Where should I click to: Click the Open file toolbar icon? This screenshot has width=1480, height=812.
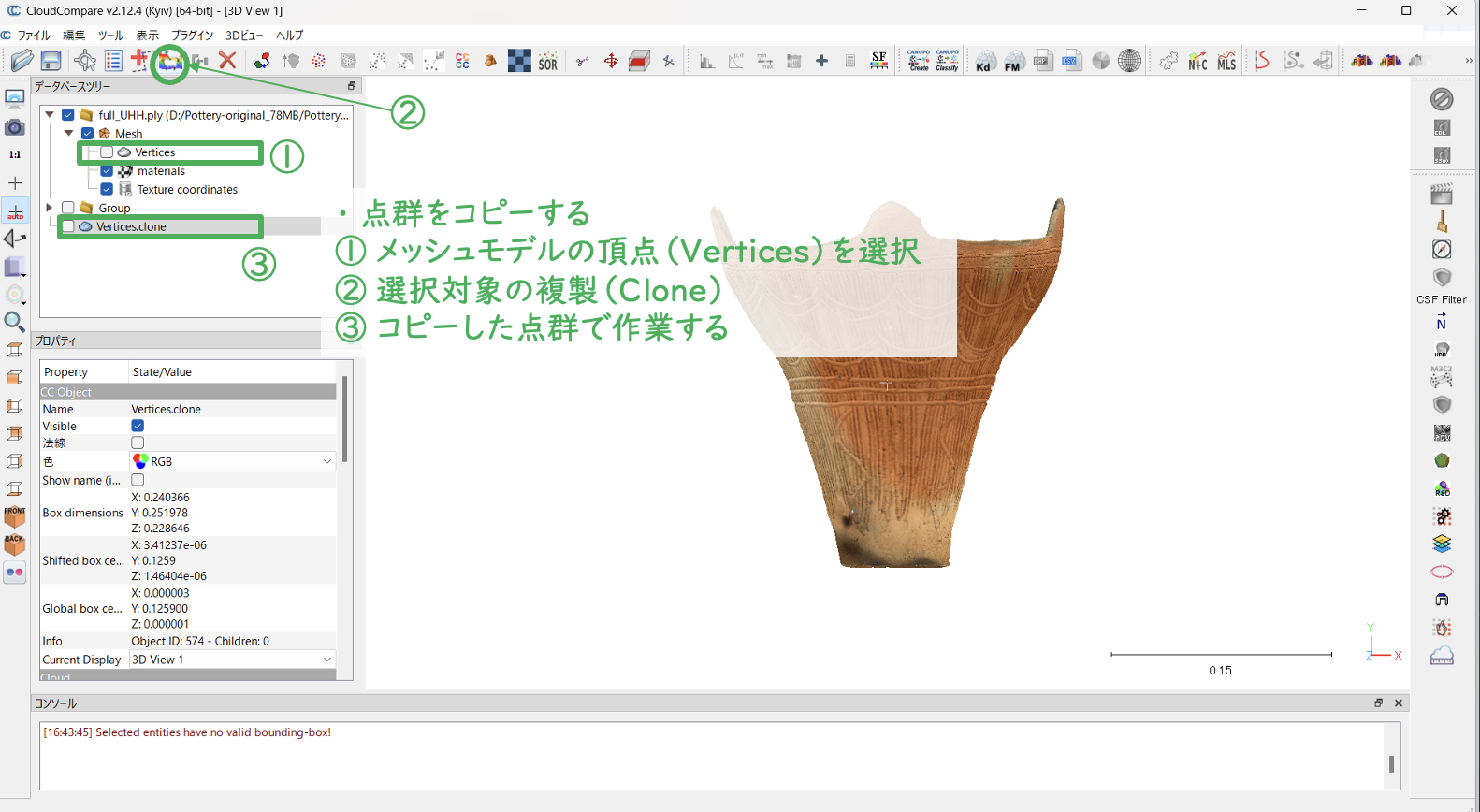22,61
